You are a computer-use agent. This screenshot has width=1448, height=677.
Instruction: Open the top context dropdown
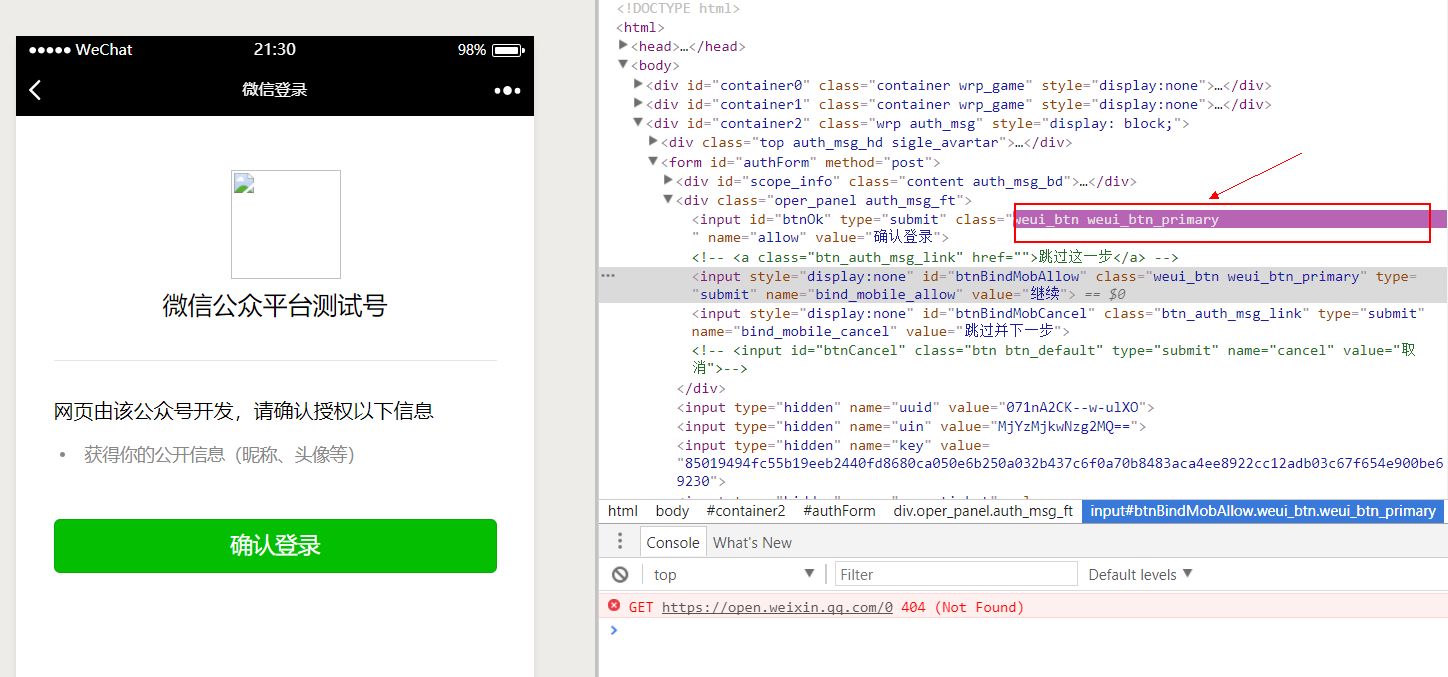pyautogui.click(x=735, y=574)
